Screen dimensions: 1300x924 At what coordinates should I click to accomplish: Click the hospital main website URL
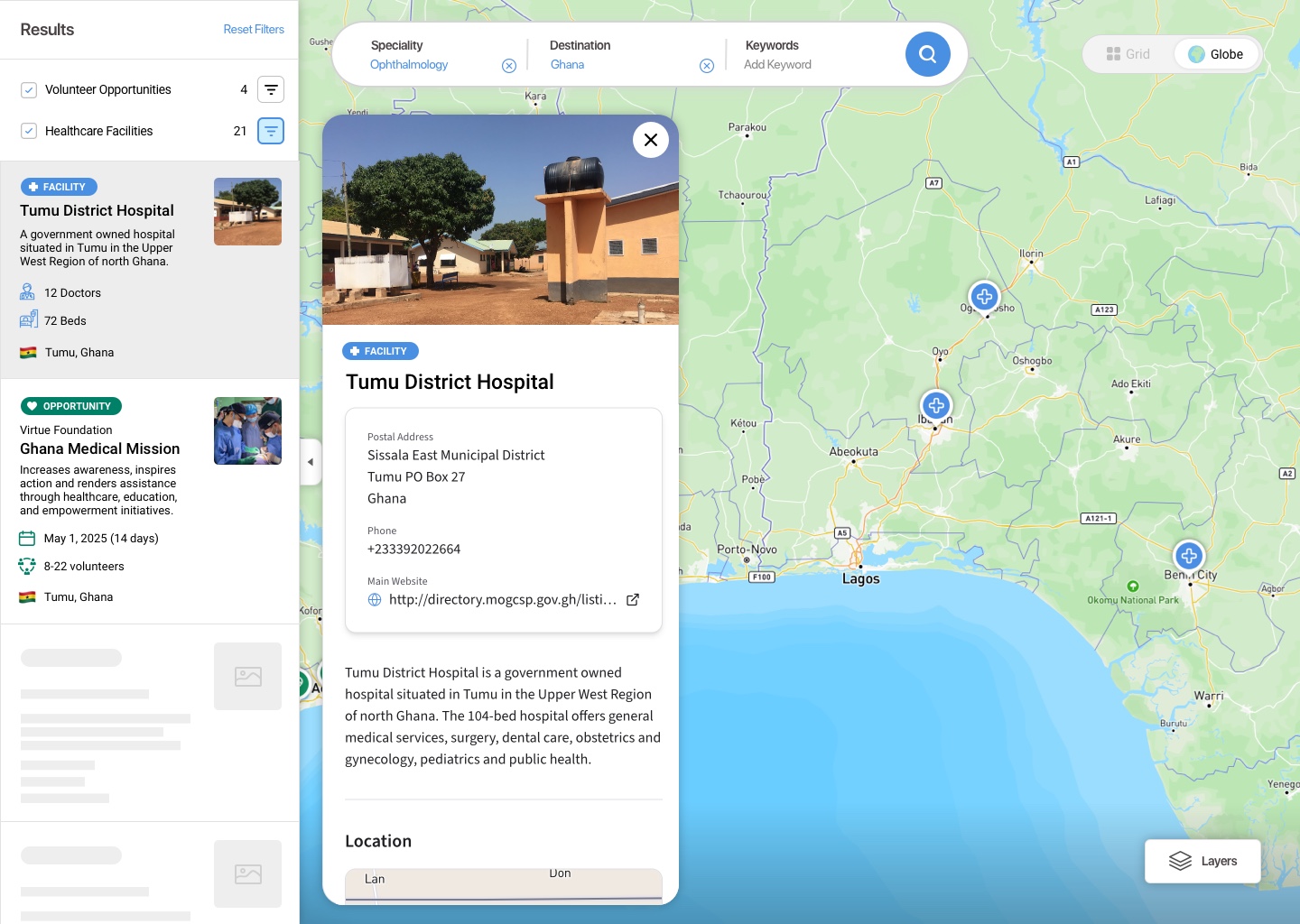(x=503, y=599)
